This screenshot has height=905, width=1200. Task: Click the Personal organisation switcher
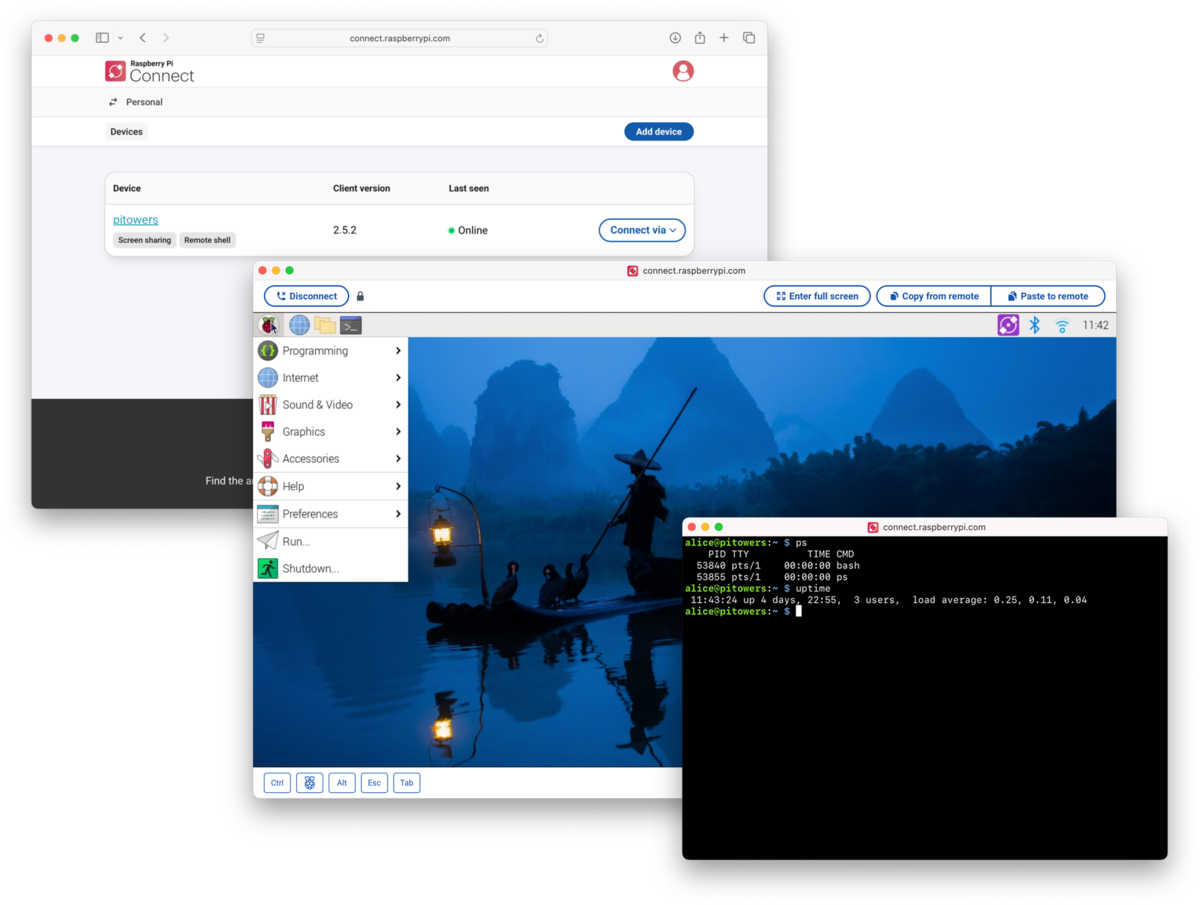click(136, 102)
